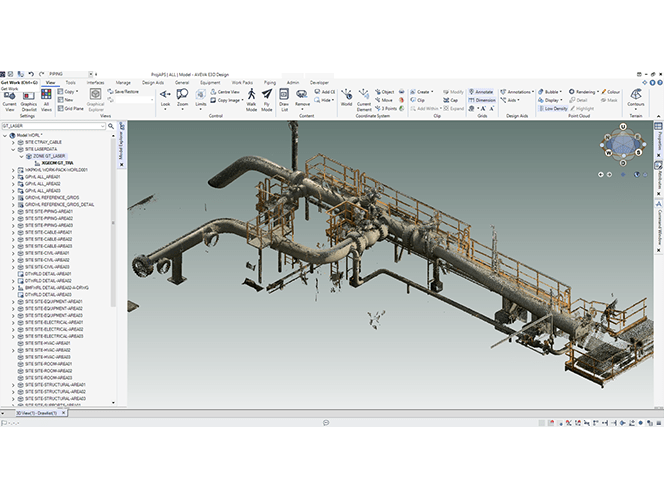The height and width of the screenshot is (498, 664).
Task: Activate Fly Mode navigation
Action: click(267, 99)
